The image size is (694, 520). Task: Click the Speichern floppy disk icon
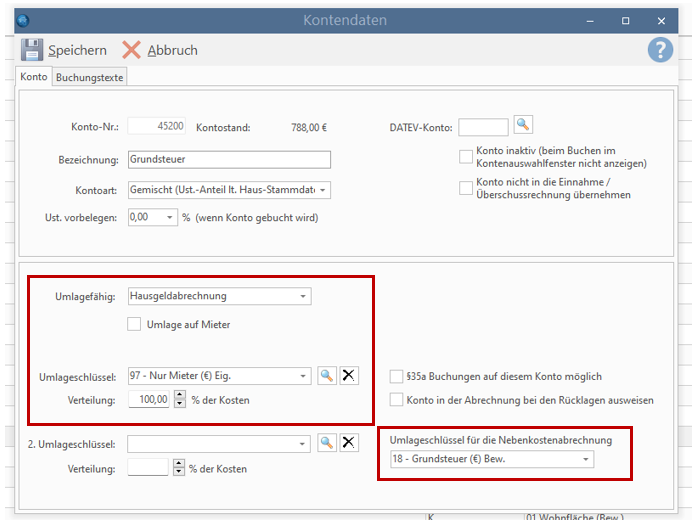click(x=32, y=50)
